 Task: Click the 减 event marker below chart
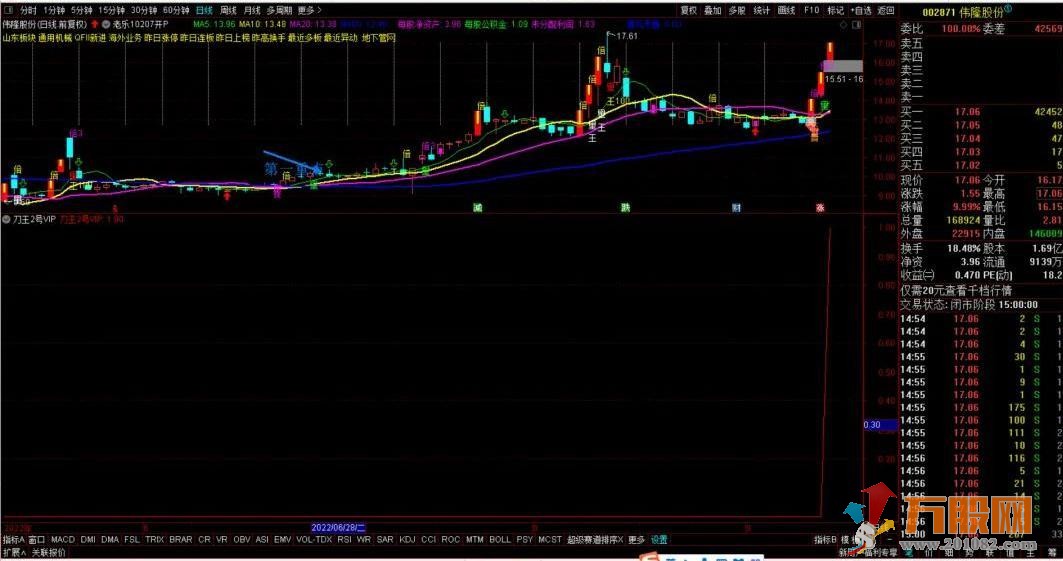(477, 207)
